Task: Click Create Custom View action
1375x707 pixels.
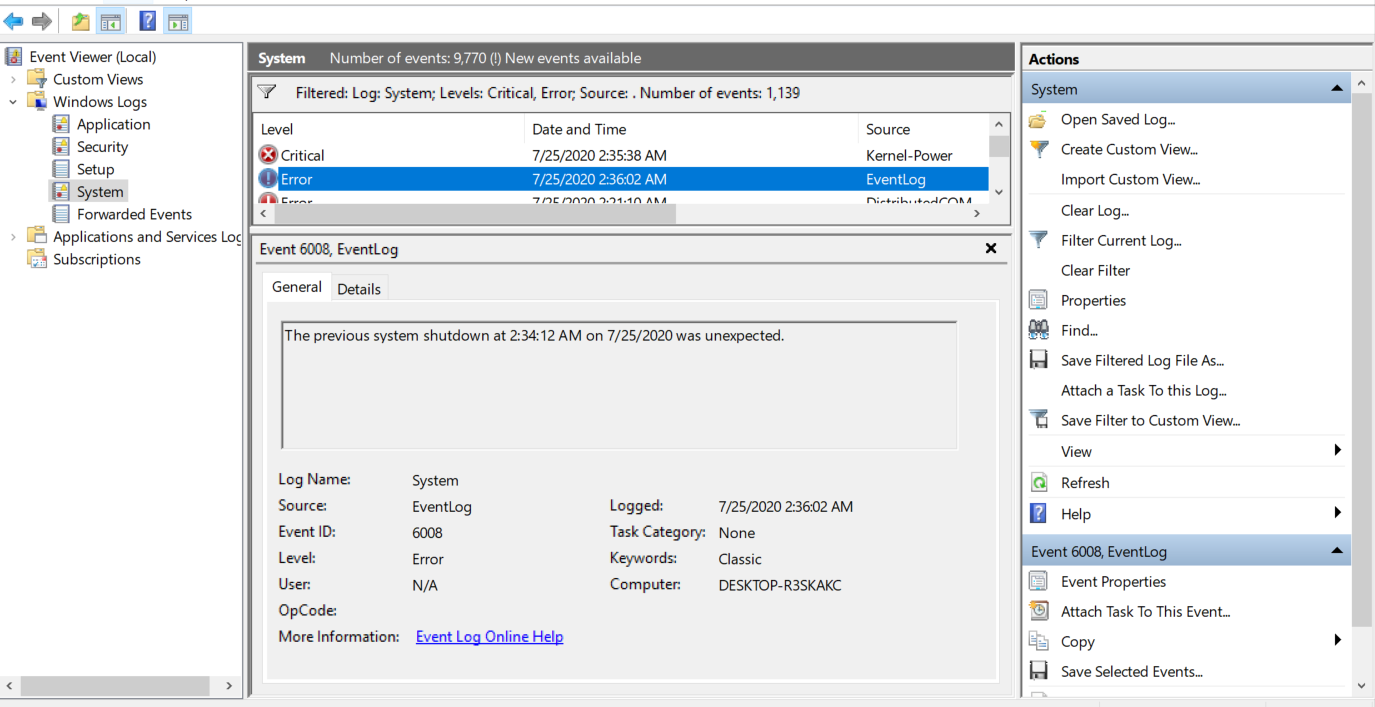Action: tap(1129, 149)
